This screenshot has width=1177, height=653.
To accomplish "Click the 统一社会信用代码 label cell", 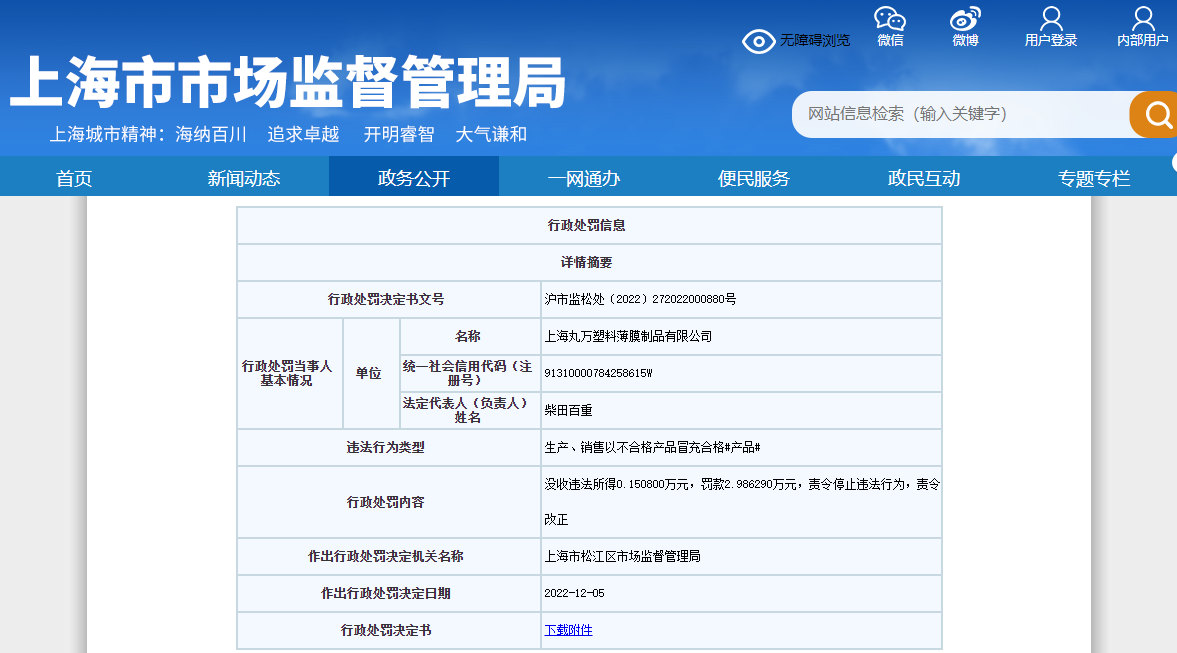I will point(470,373).
